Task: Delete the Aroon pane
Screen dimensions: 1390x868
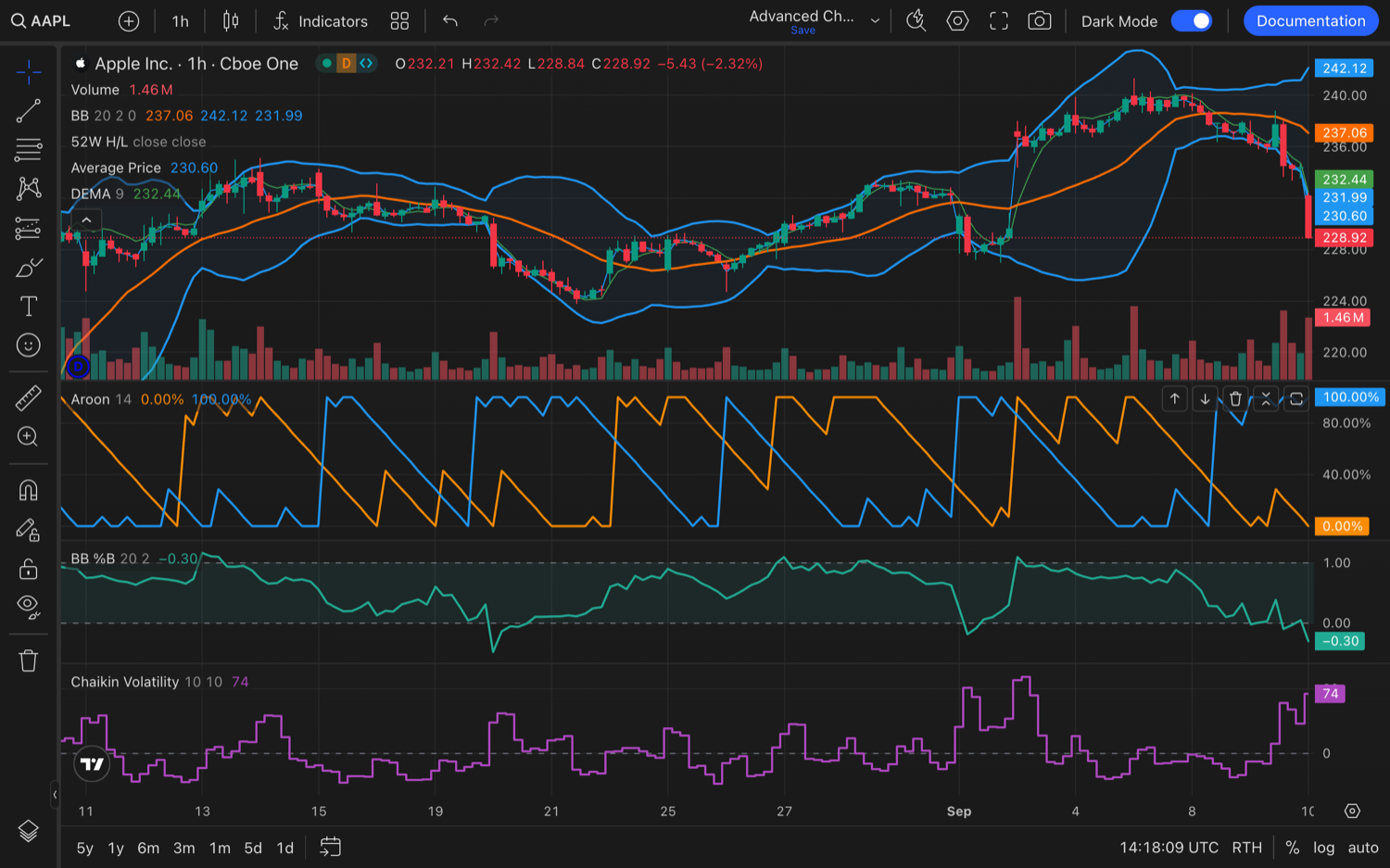Action: pyautogui.click(x=1235, y=398)
